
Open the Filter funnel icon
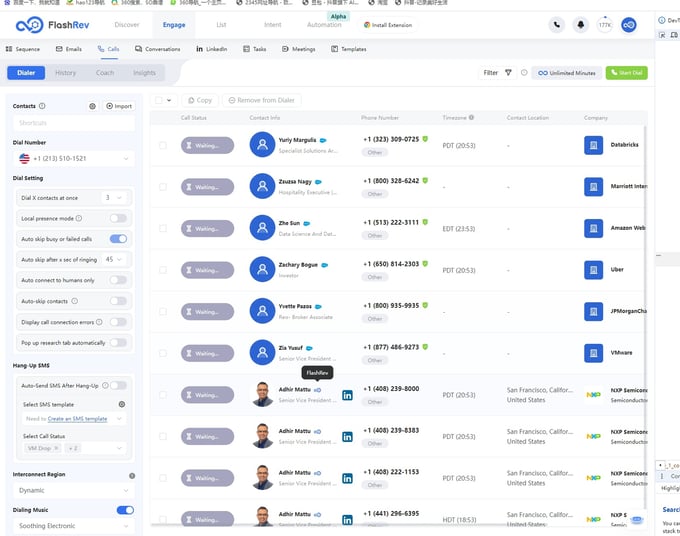tap(508, 72)
